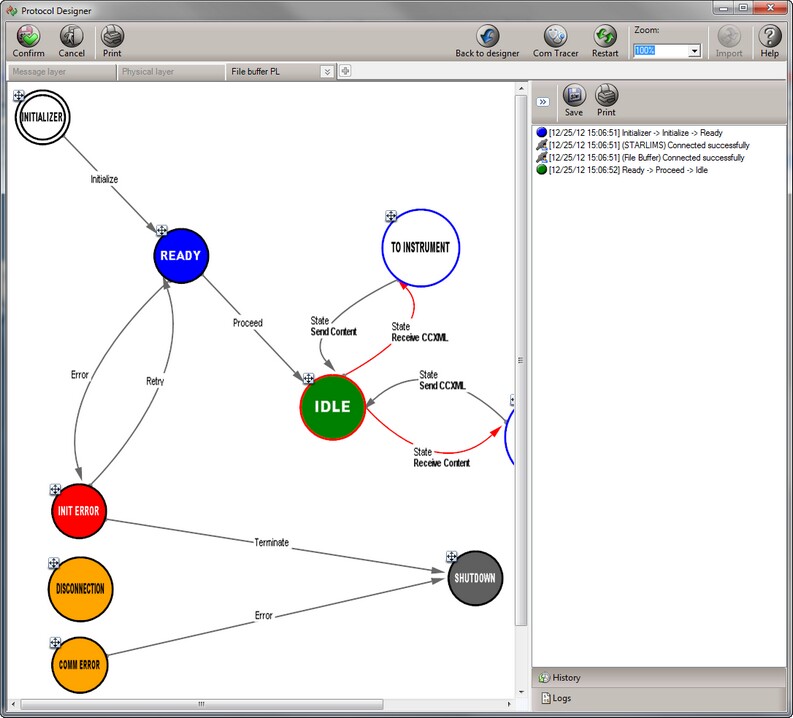Go Back to designer
793x718 pixels.
(487, 41)
